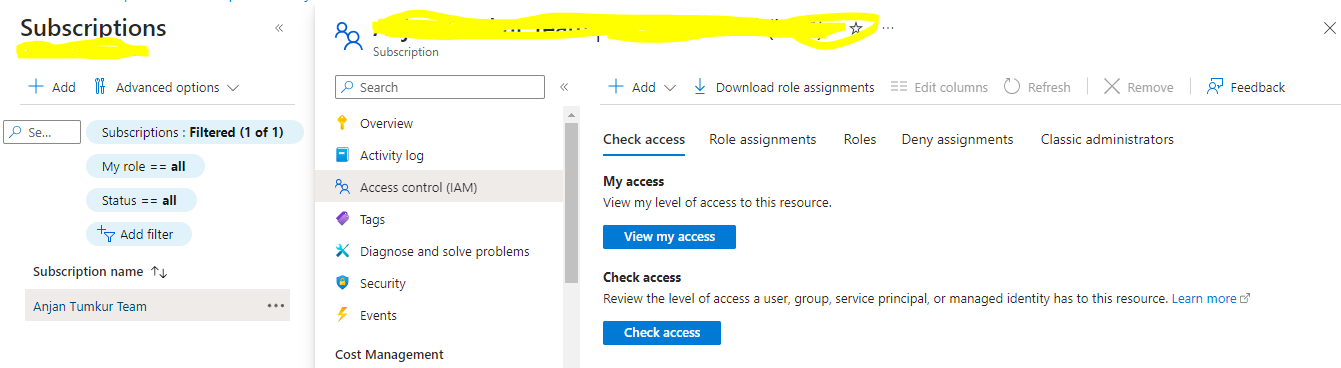Screen dimensions: 1341x368
Task: Click the Activity log icon
Action: (342, 155)
